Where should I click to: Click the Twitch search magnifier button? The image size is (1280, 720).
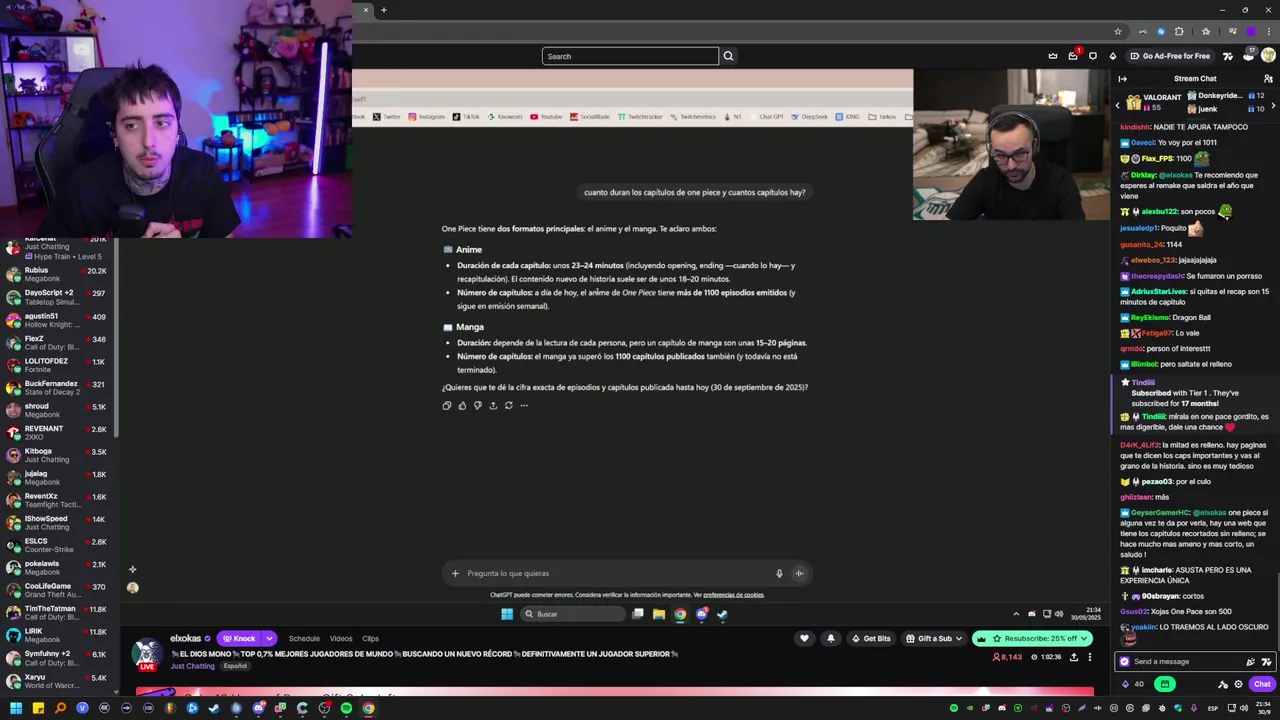pos(728,56)
